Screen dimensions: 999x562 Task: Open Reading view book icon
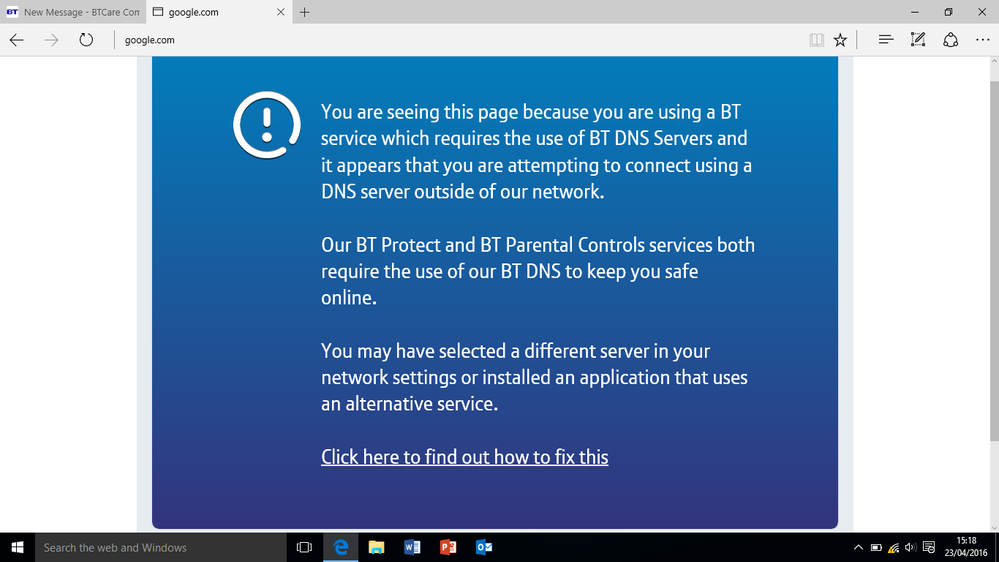(816, 40)
